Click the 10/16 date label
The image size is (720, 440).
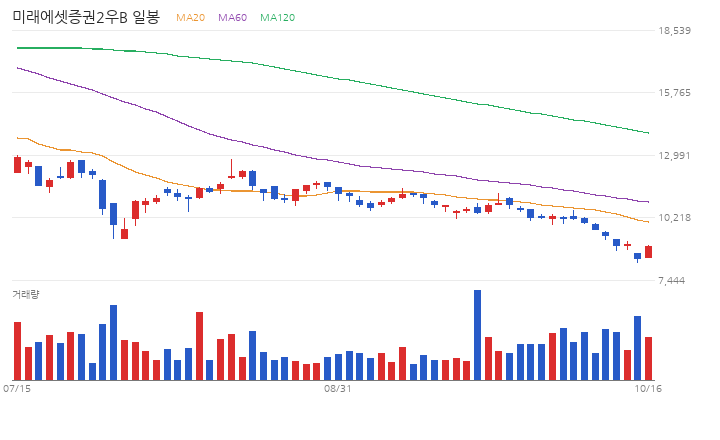[x=648, y=389]
